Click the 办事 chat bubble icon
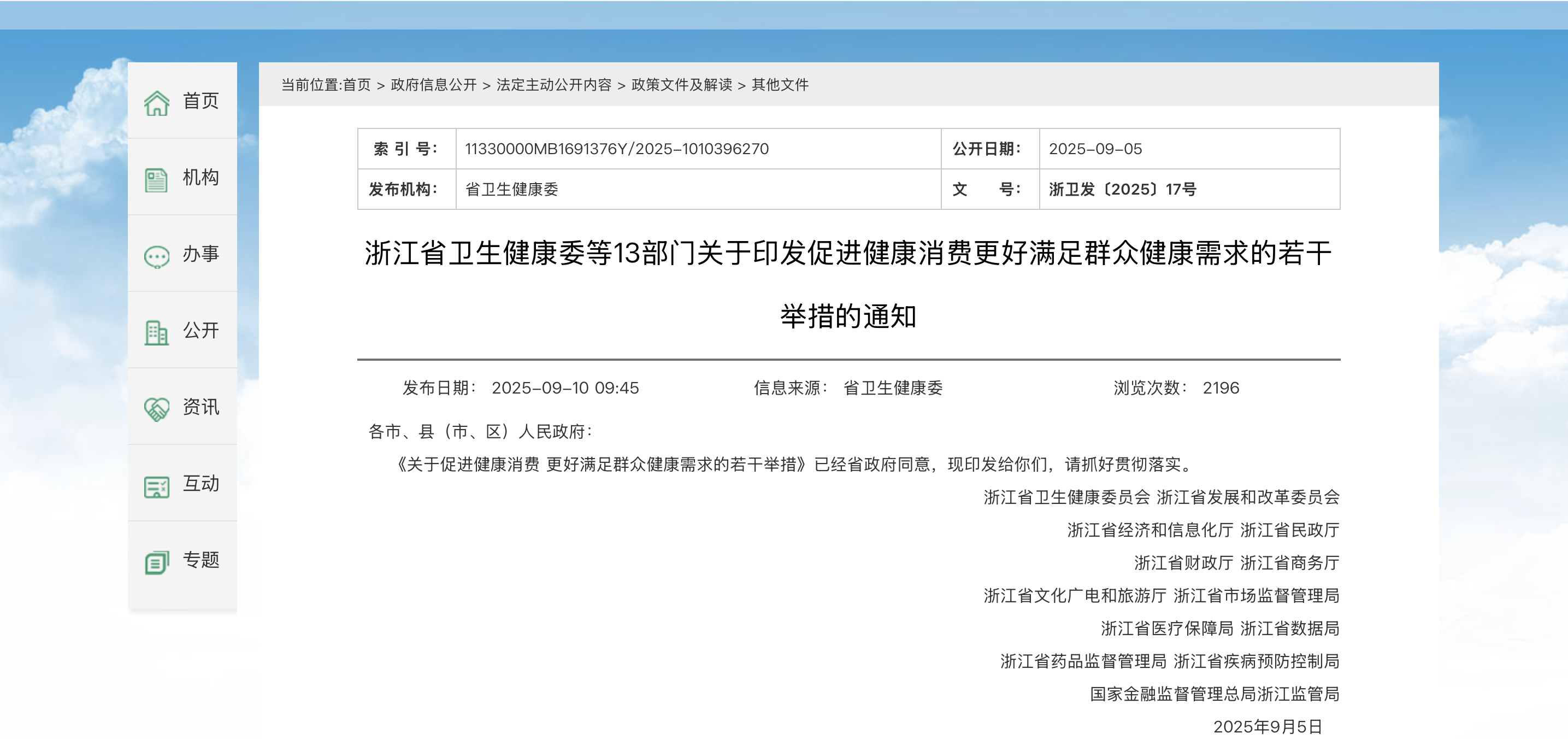 pyautogui.click(x=156, y=256)
